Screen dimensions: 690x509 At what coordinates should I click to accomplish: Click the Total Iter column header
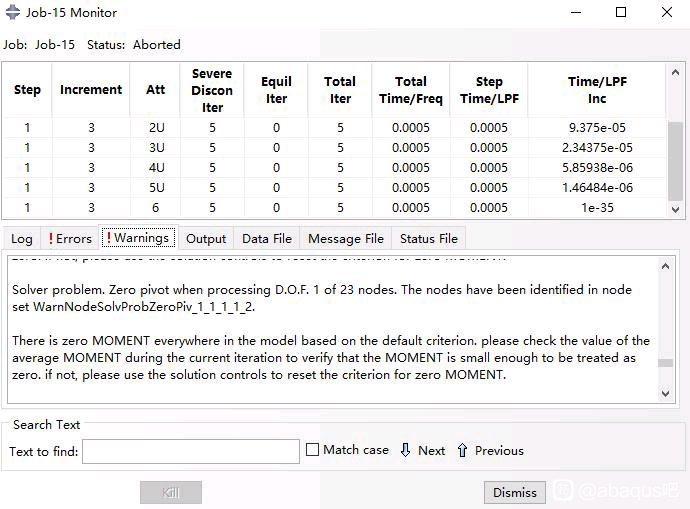pyautogui.click(x=340, y=90)
